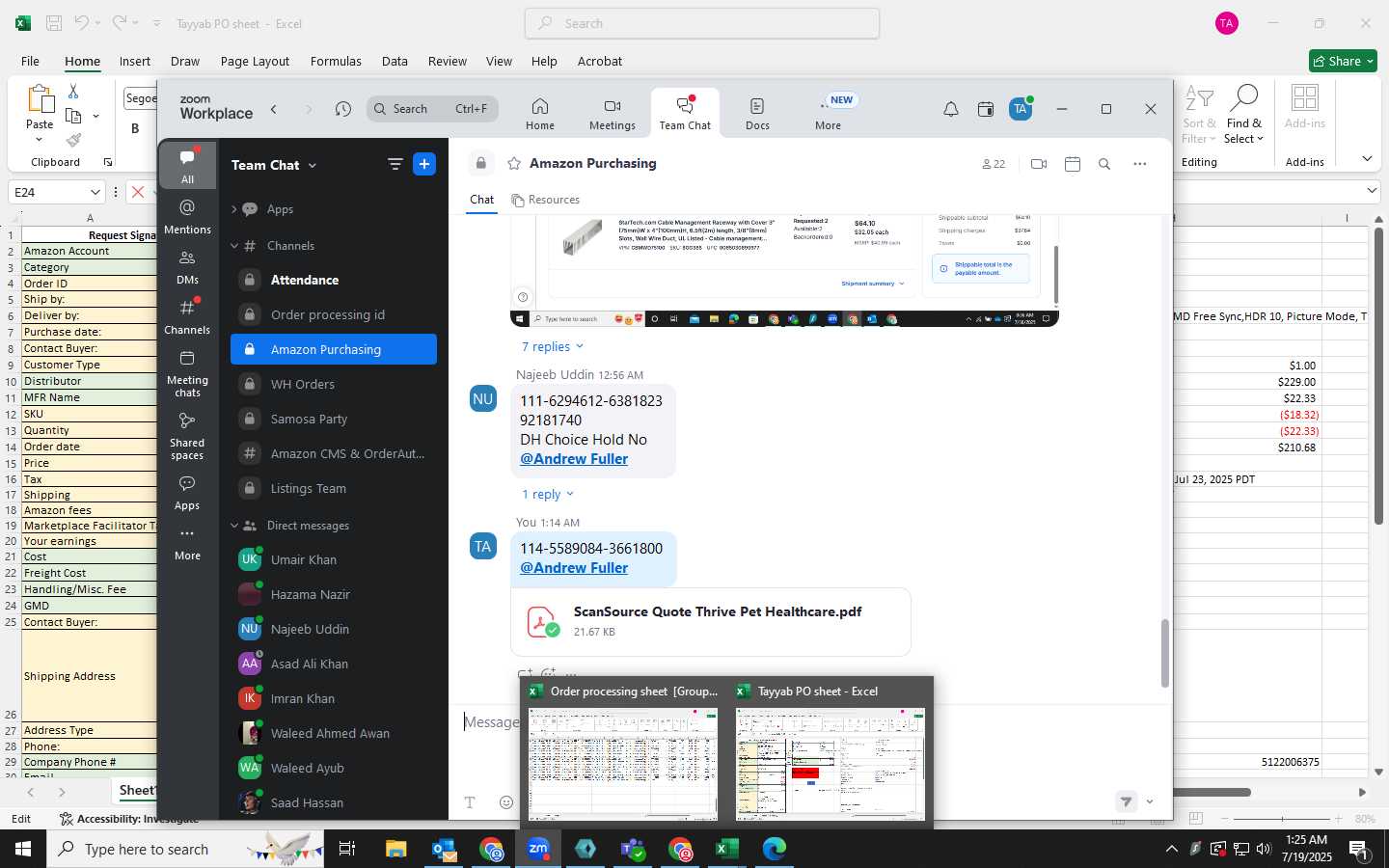Viewport: 1389px width, 868px height.
Task: Click the Zoom chat vertical scrollbar
Action: [x=1164, y=652]
